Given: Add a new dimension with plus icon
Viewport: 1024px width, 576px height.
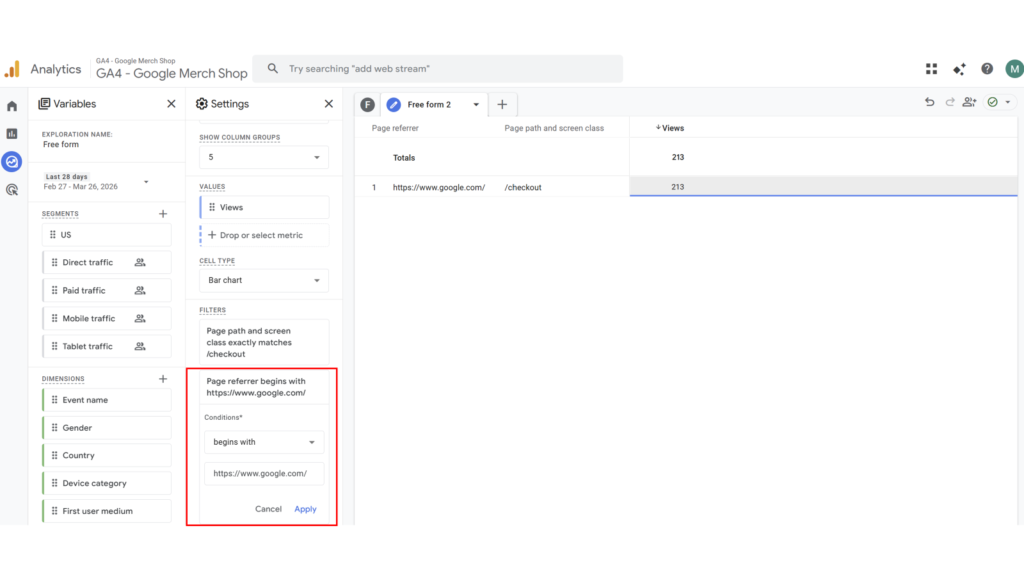Looking at the screenshot, I should pyautogui.click(x=163, y=379).
